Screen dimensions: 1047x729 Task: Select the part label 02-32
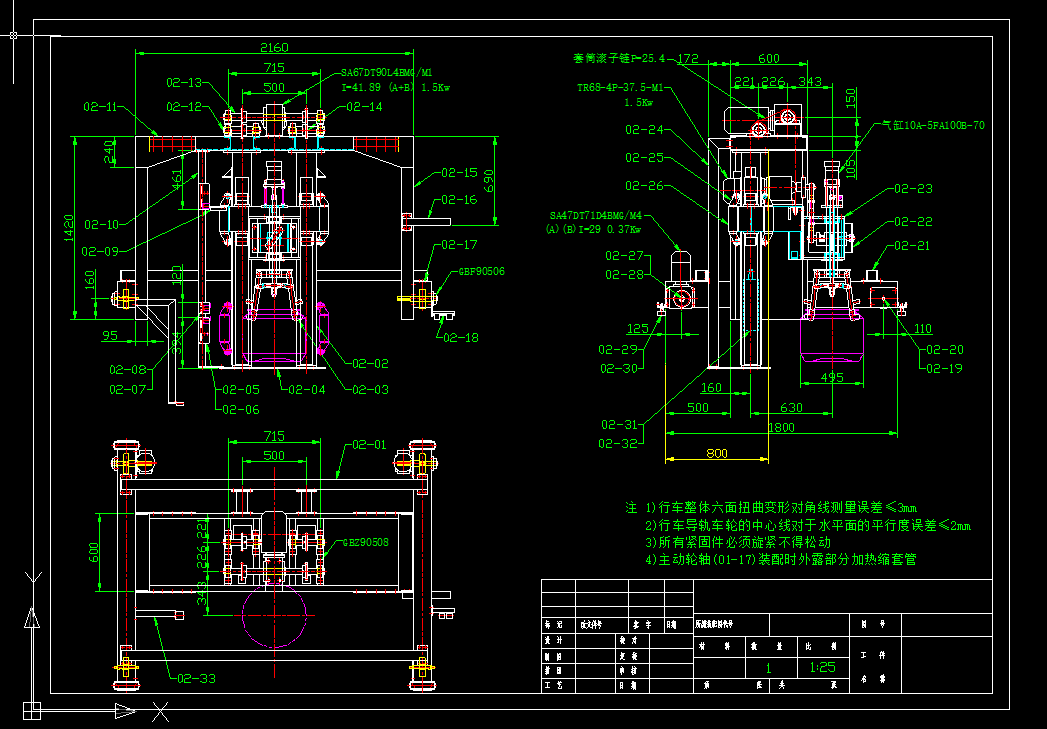point(619,443)
